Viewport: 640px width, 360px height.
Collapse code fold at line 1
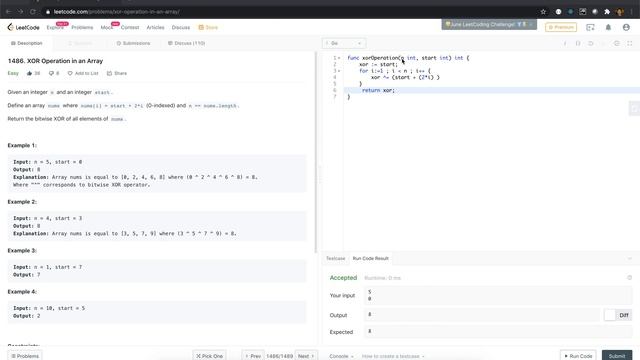[339, 58]
